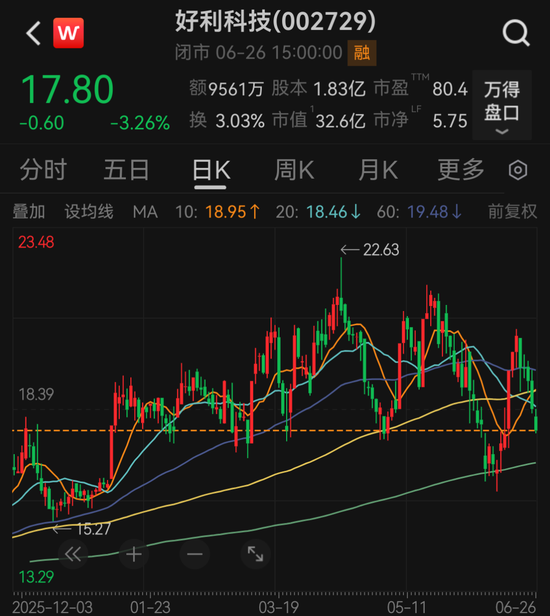This screenshot has width=550, height=616.
Task: Tap the 05-11 date axis label
Action: 407,607
